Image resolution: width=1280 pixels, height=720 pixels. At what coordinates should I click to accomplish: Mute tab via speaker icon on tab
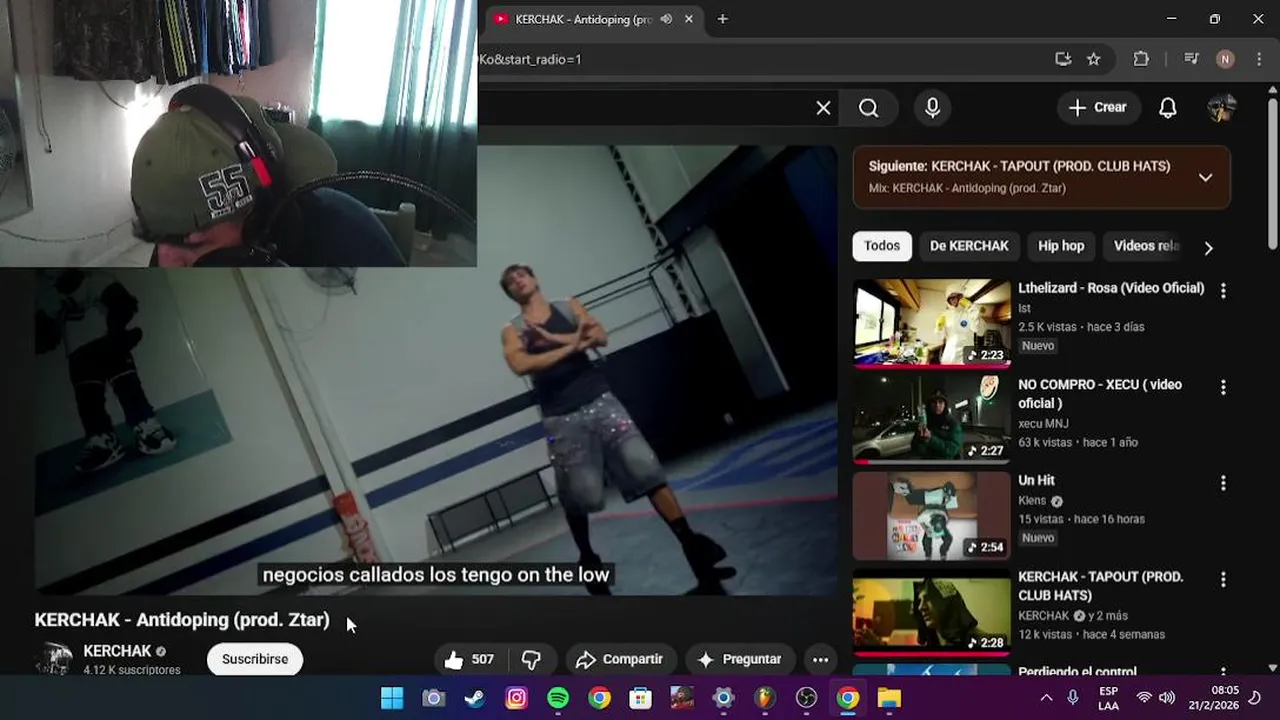666,19
